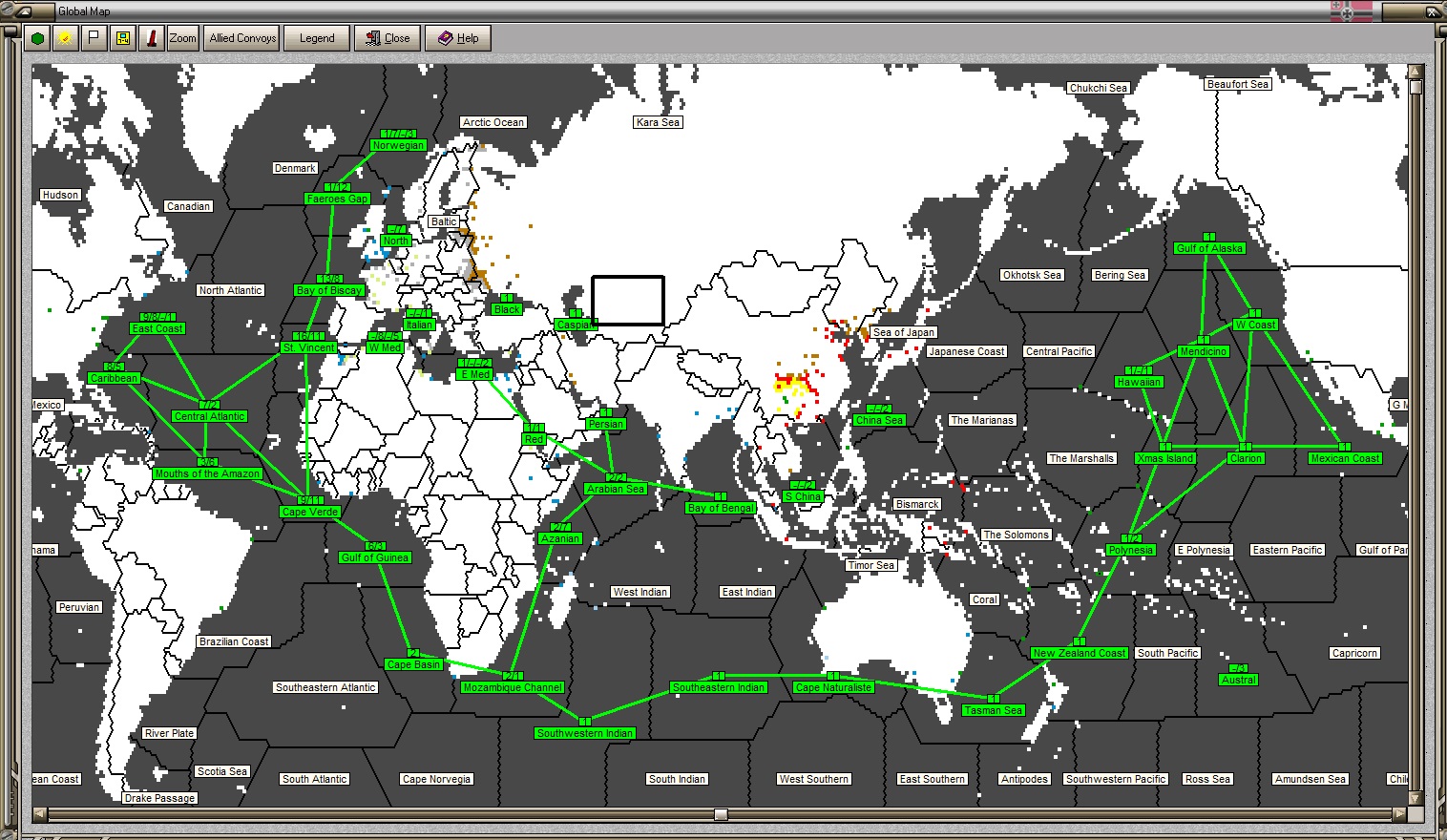Viewport: 1447px width, 840px height.
Task: Select the Hawaiian zone label
Action: (1139, 382)
